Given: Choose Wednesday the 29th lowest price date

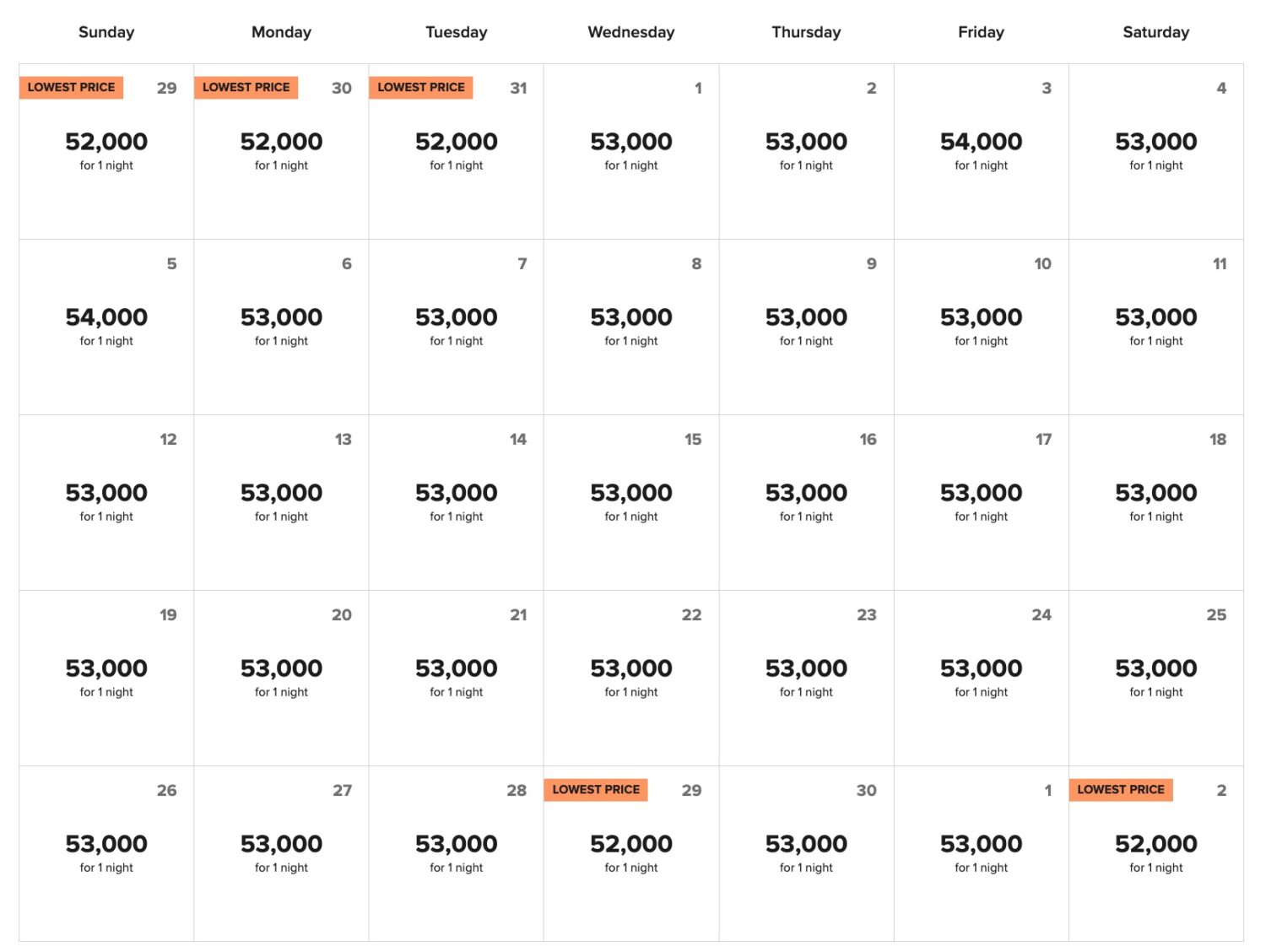Looking at the screenshot, I should coord(631,853).
